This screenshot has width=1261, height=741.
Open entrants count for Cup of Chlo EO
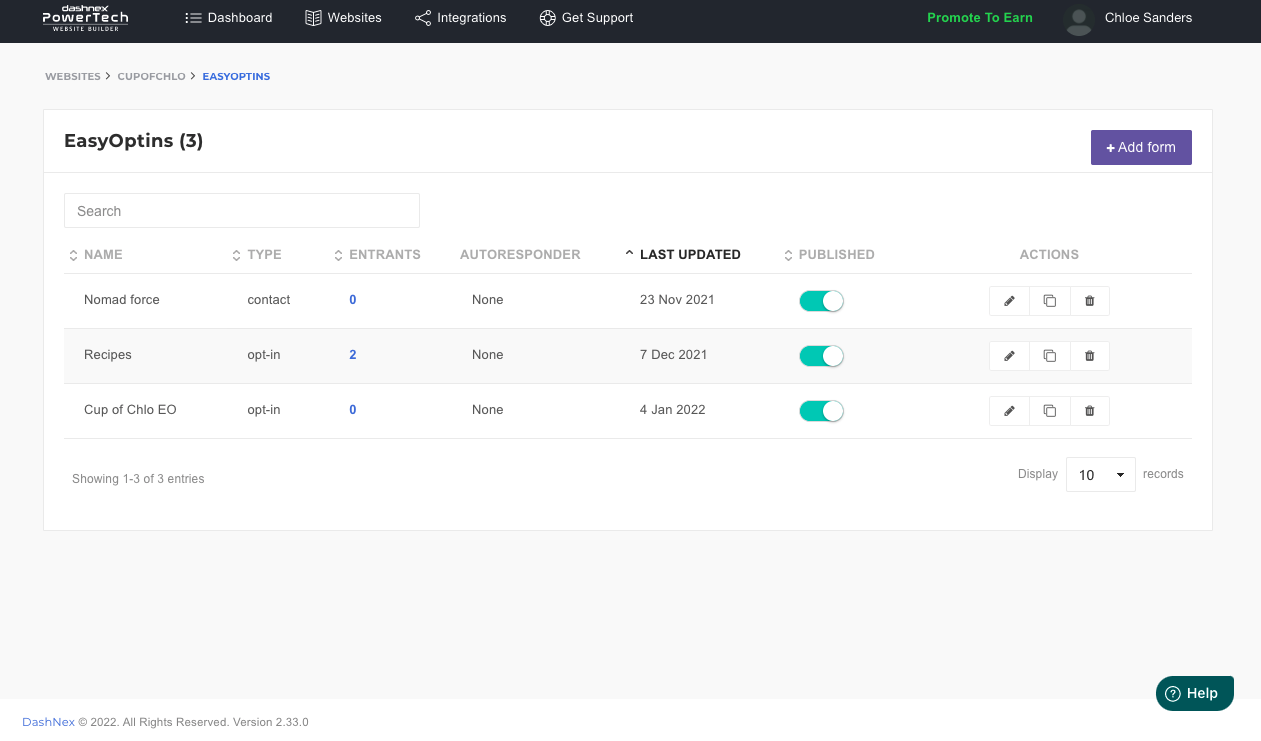coord(353,410)
